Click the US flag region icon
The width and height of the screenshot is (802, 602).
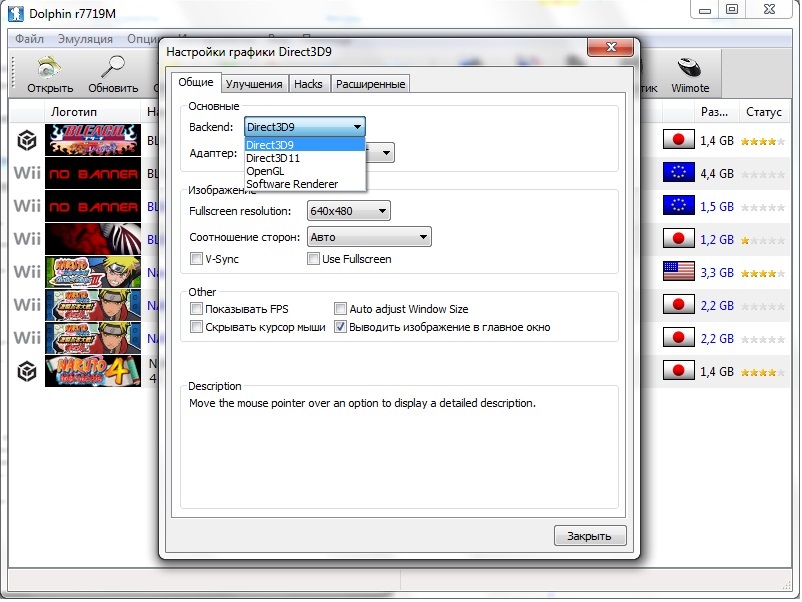tap(678, 272)
